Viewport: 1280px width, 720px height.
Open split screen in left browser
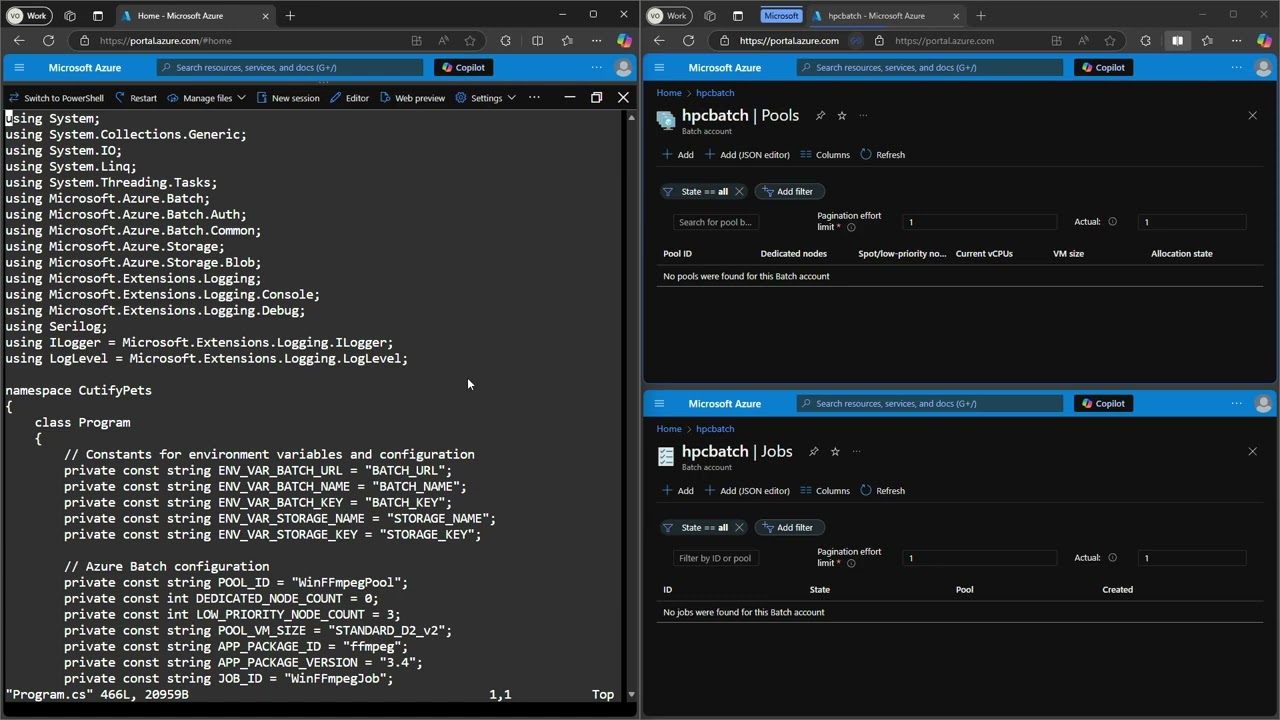tap(537, 41)
